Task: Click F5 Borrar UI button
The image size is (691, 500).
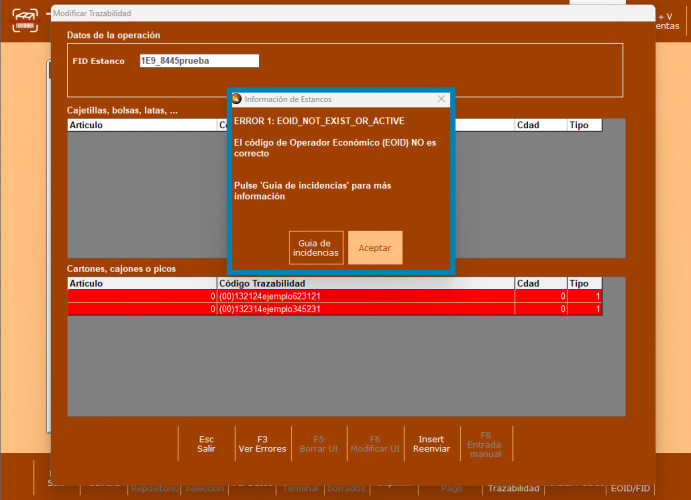Action: (318, 444)
